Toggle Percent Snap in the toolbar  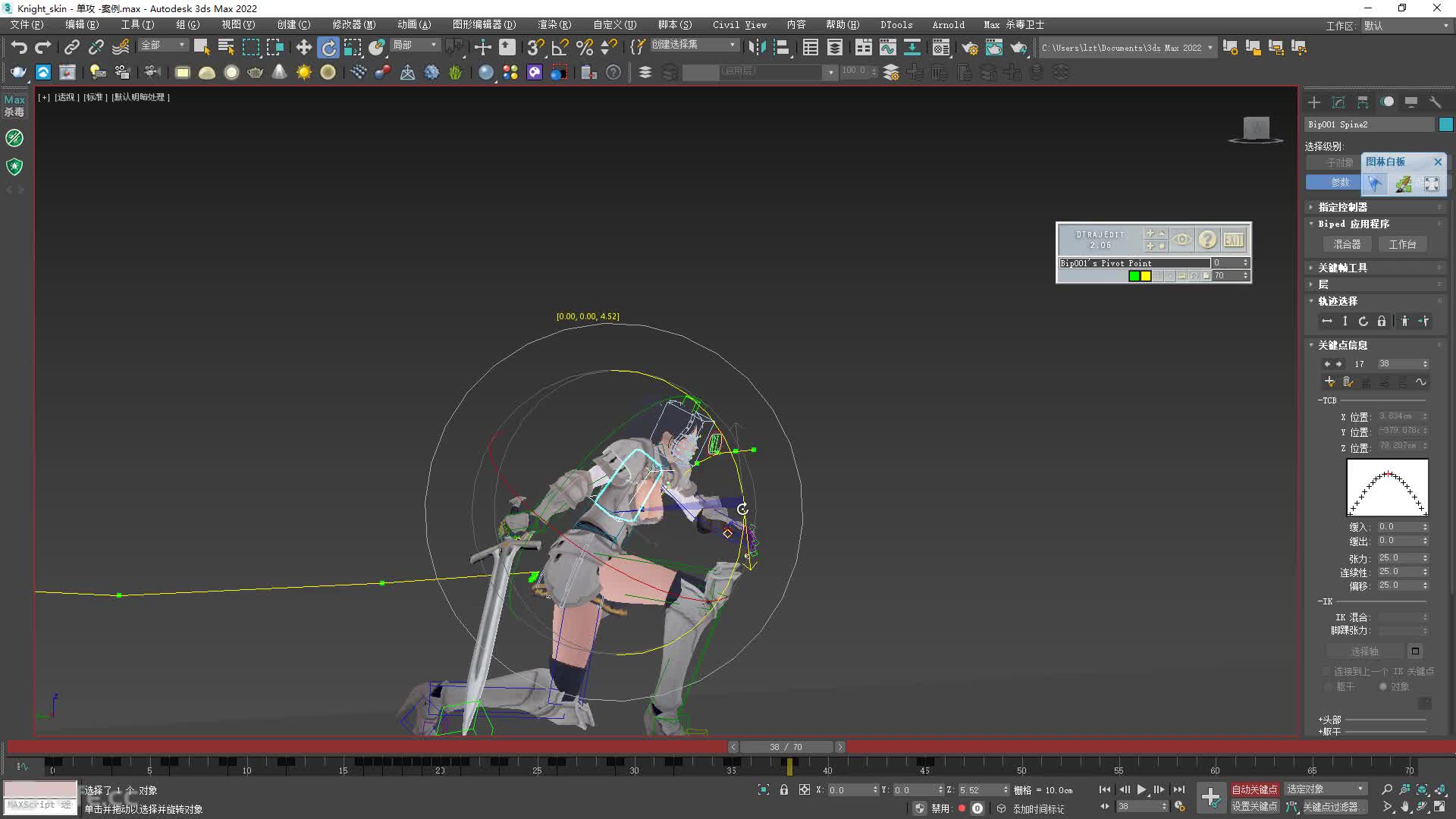pos(585,47)
